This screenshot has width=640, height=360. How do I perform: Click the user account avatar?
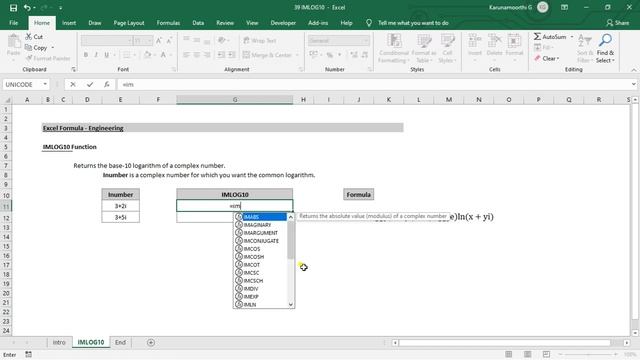pos(542,7)
